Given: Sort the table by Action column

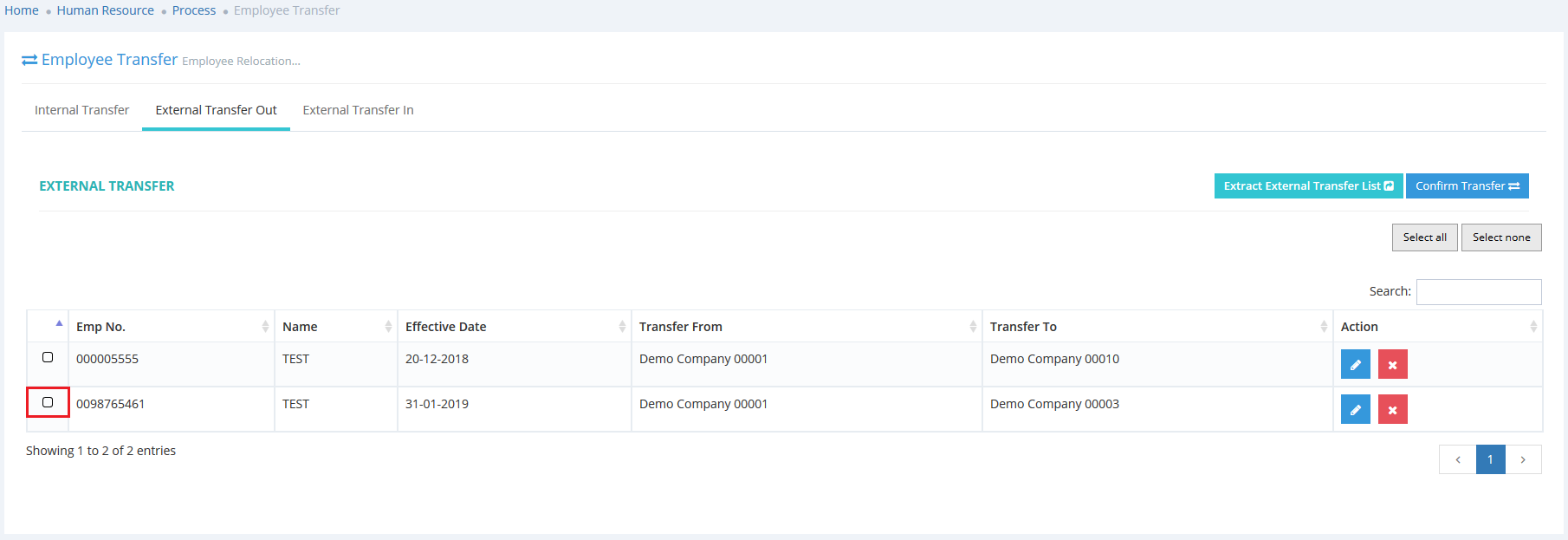Looking at the screenshot, I should tap(1437, 327).
